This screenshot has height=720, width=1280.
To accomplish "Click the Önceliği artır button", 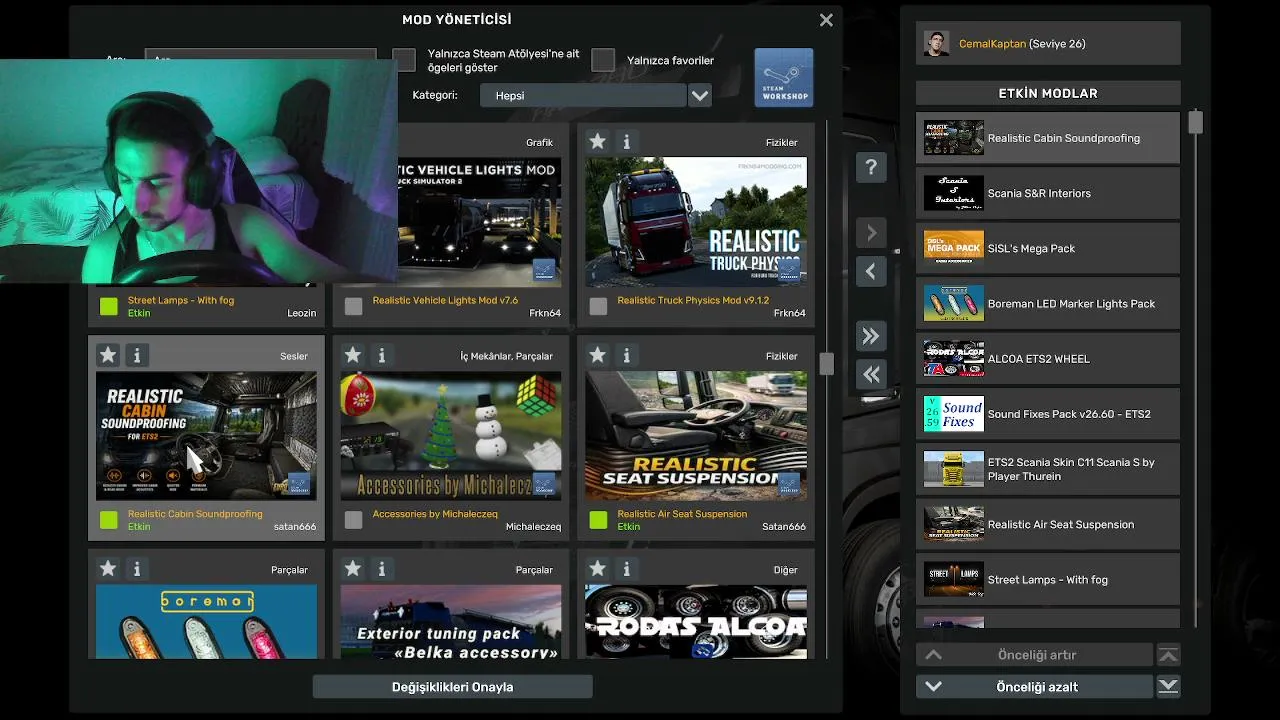I will tap(1035, 655).
